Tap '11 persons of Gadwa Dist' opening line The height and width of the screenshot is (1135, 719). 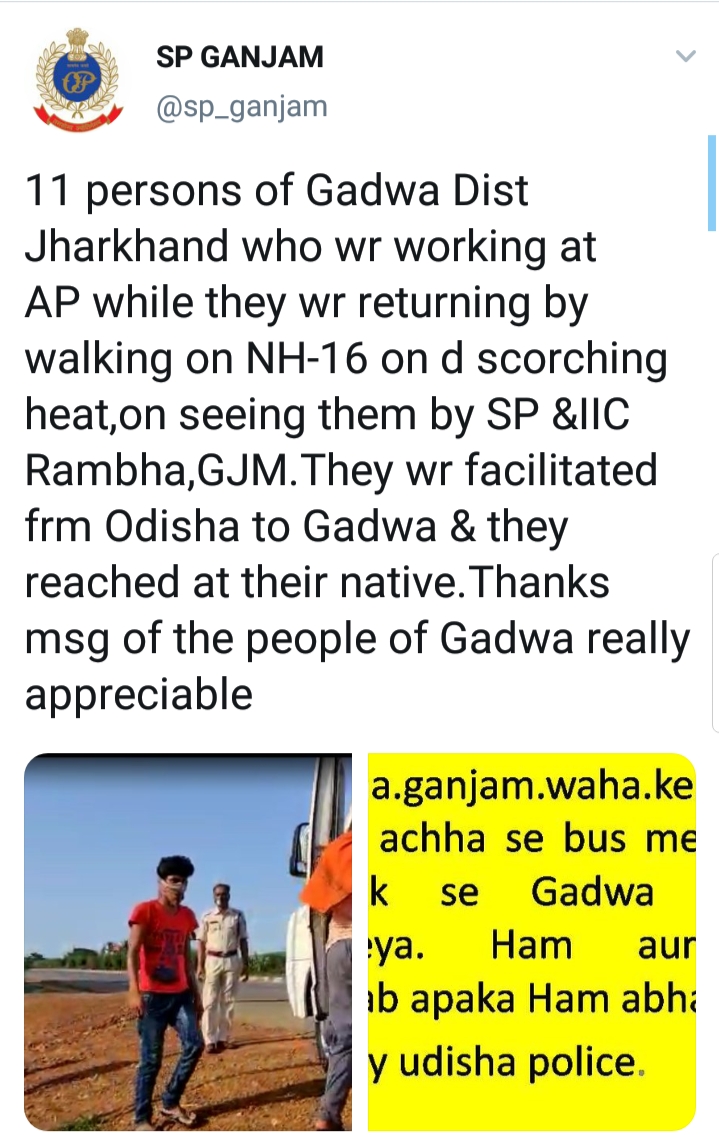[x=277, y=190]
